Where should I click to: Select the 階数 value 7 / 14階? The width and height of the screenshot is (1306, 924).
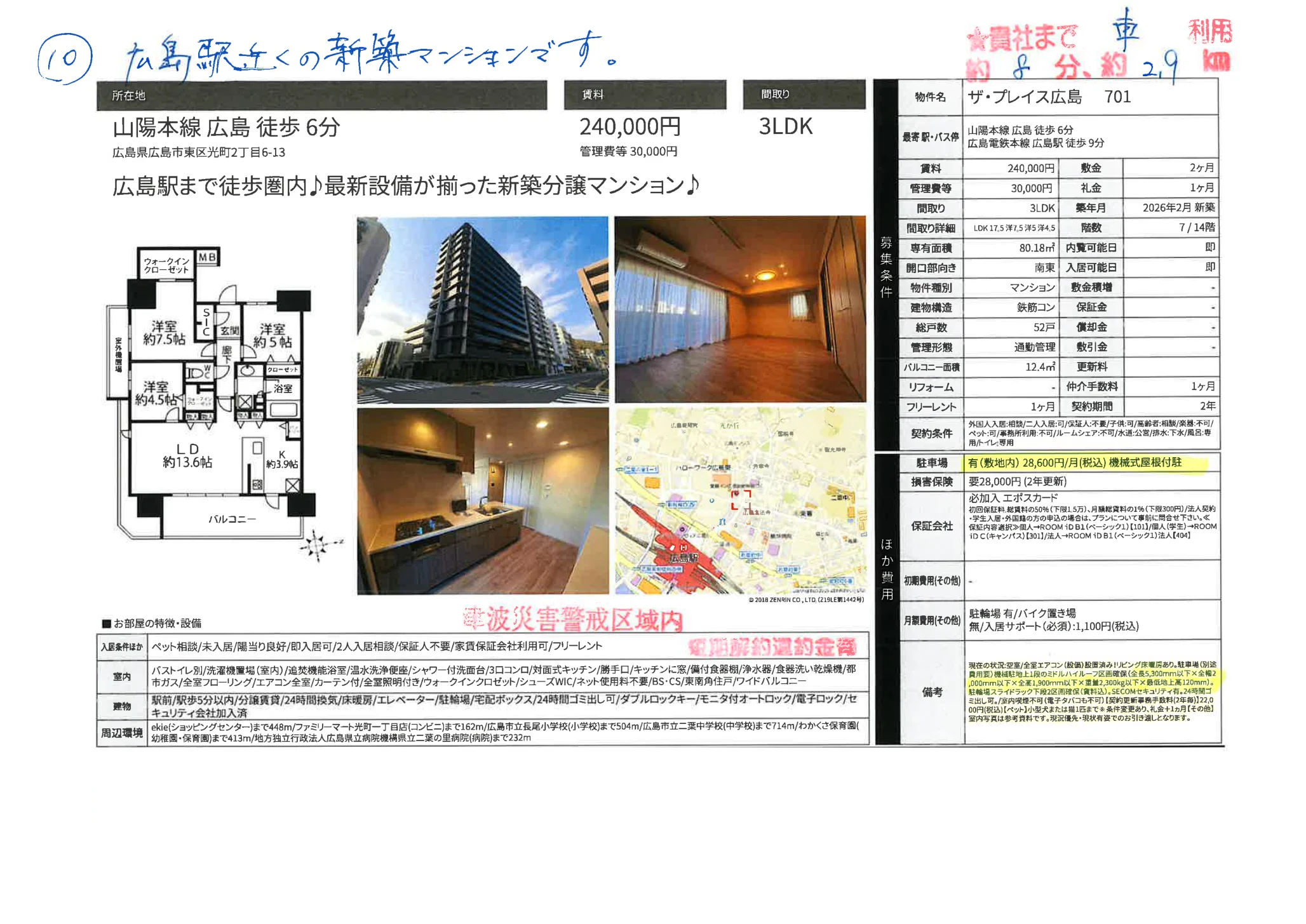click(1197, 227)
